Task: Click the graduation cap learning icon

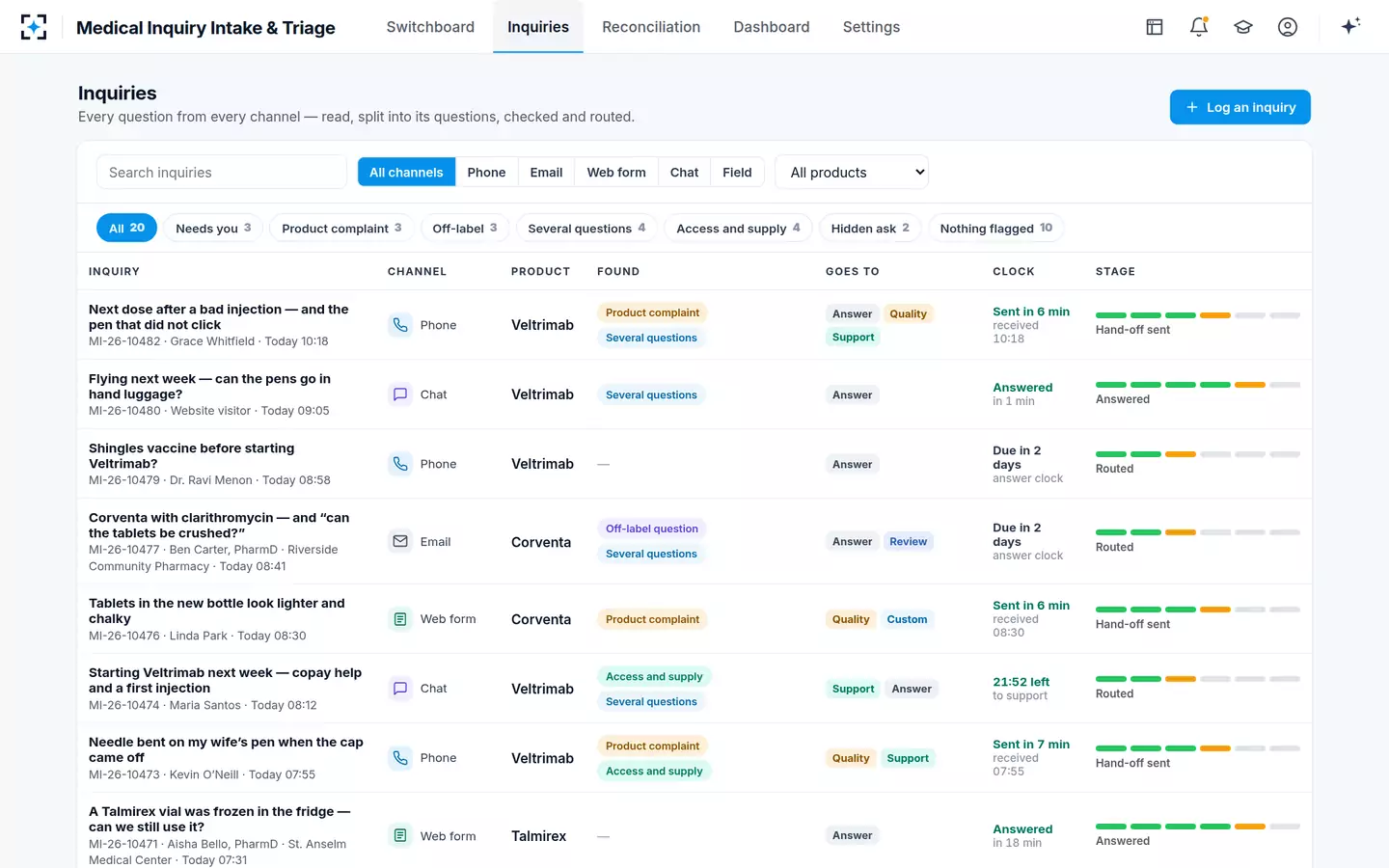Action: coord(1243,27)
